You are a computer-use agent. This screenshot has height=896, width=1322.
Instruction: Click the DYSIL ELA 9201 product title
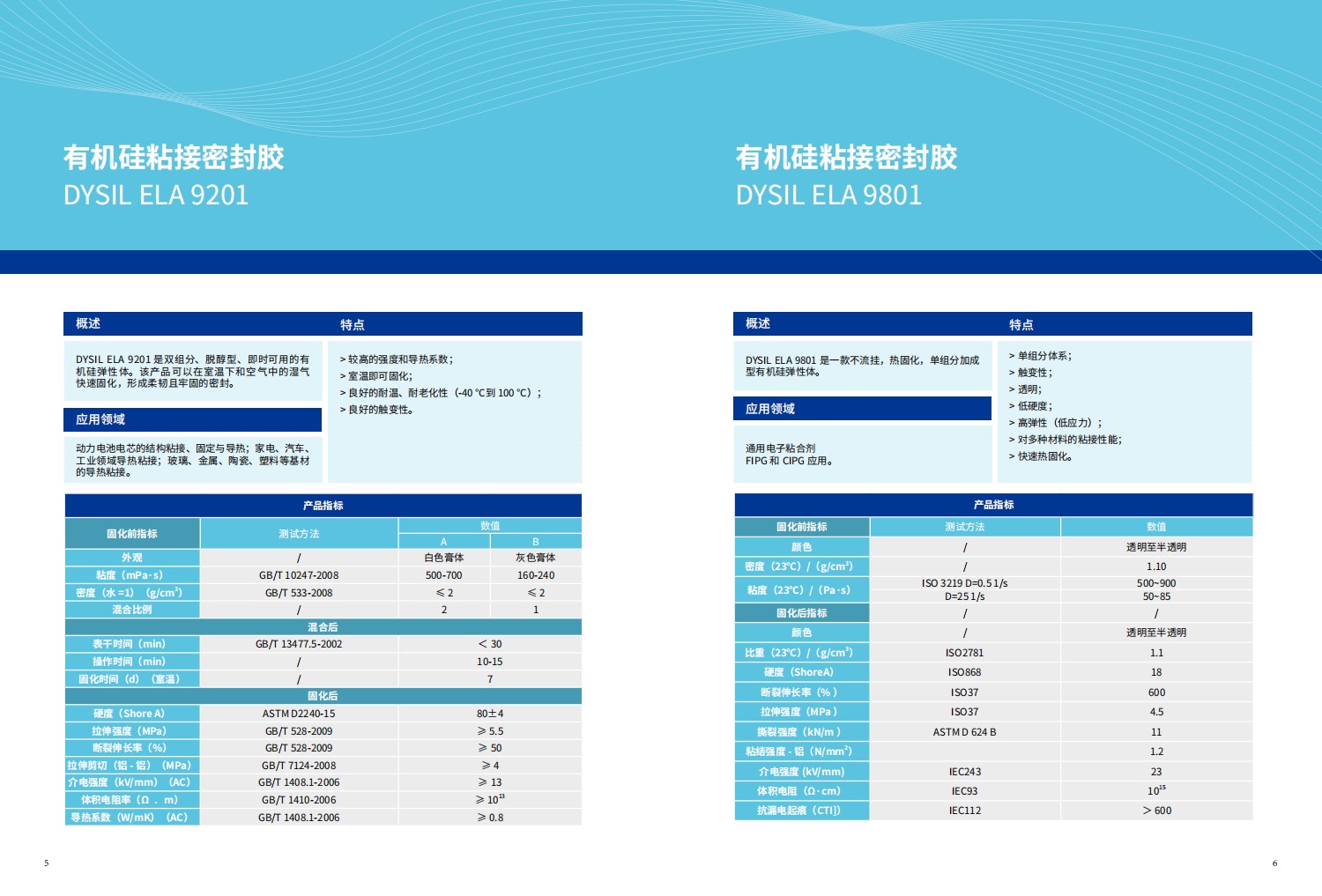[x=156, y=195]
